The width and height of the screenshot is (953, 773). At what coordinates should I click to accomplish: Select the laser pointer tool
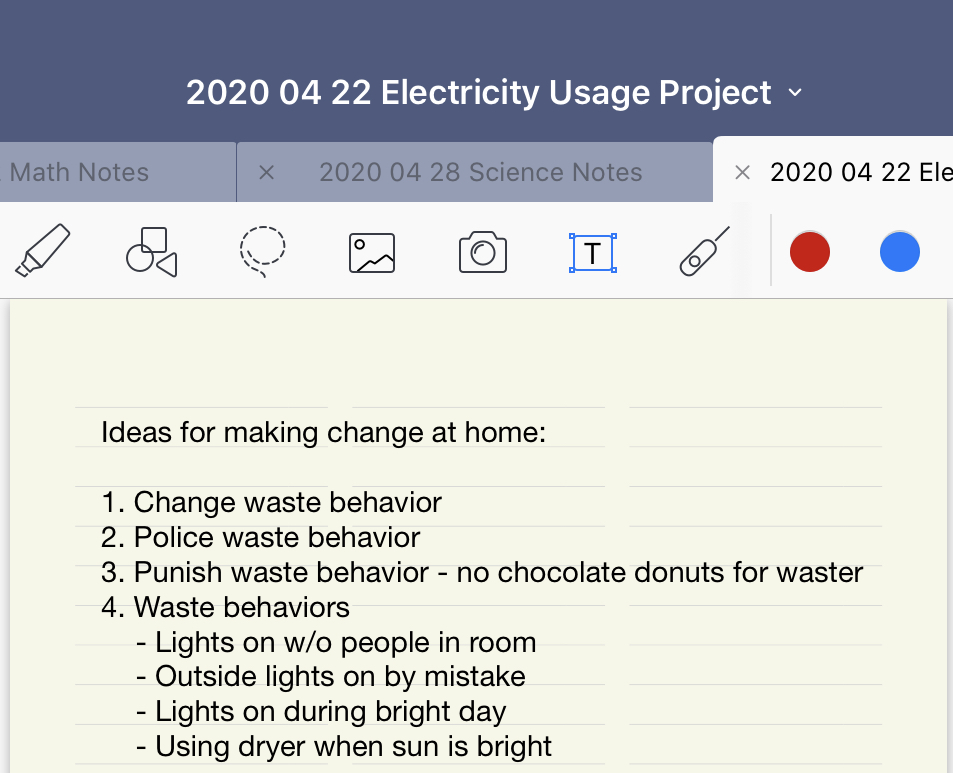tap(704, 251)
